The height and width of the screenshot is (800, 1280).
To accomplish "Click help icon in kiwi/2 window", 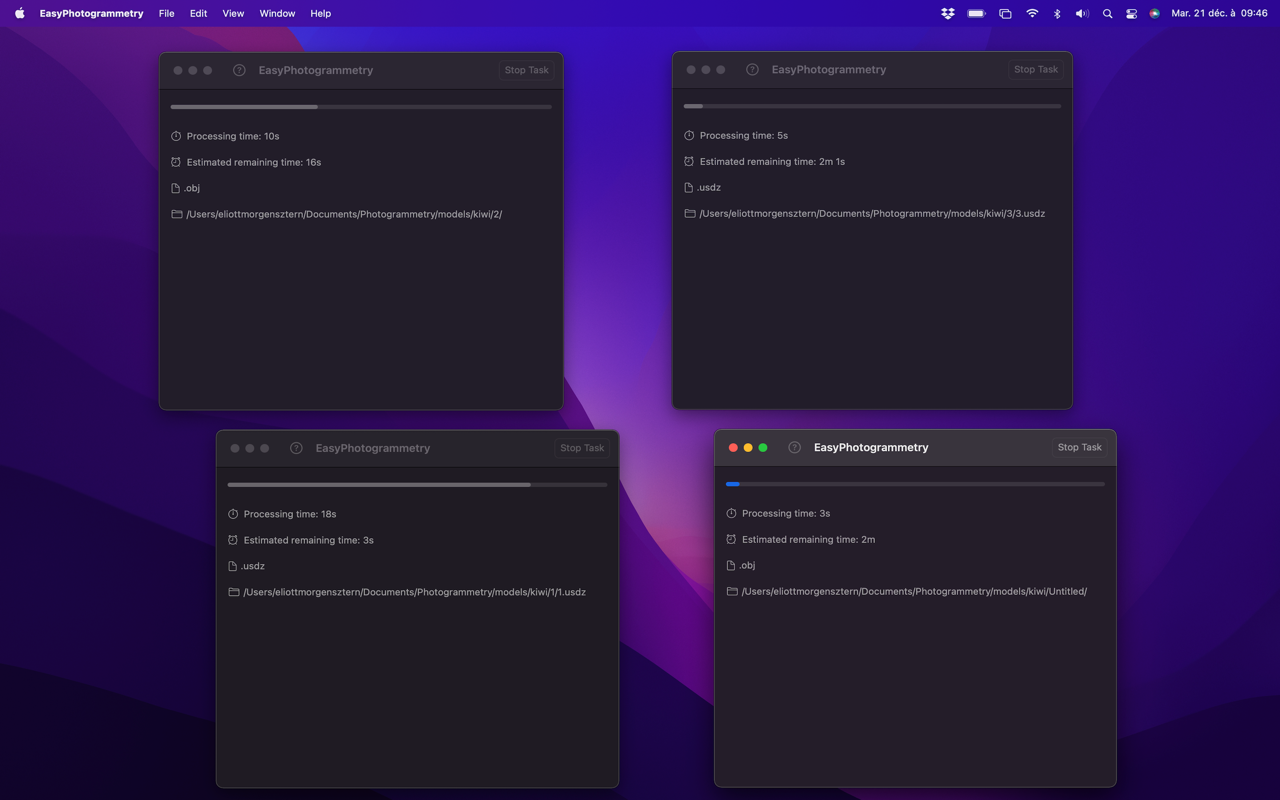I will click(239, 70).
